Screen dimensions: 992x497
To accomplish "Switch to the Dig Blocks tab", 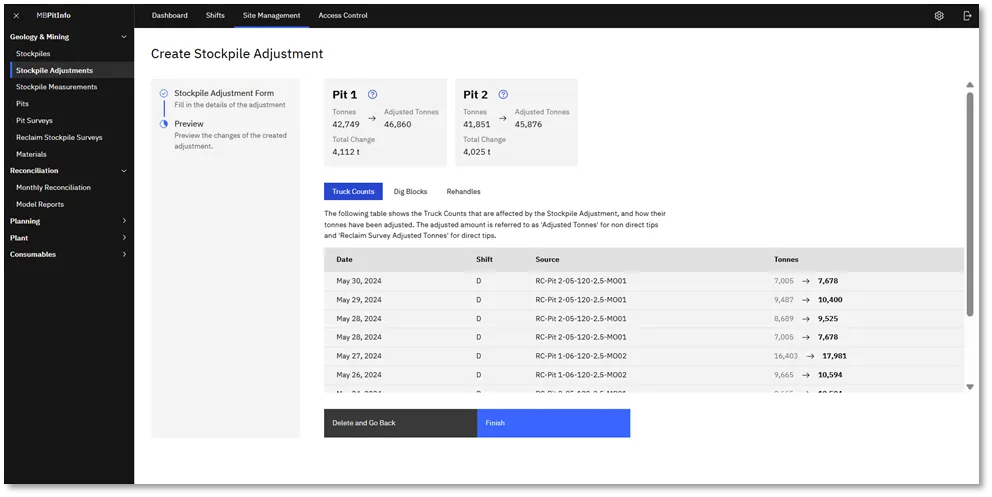I will (x=411, y=192).
